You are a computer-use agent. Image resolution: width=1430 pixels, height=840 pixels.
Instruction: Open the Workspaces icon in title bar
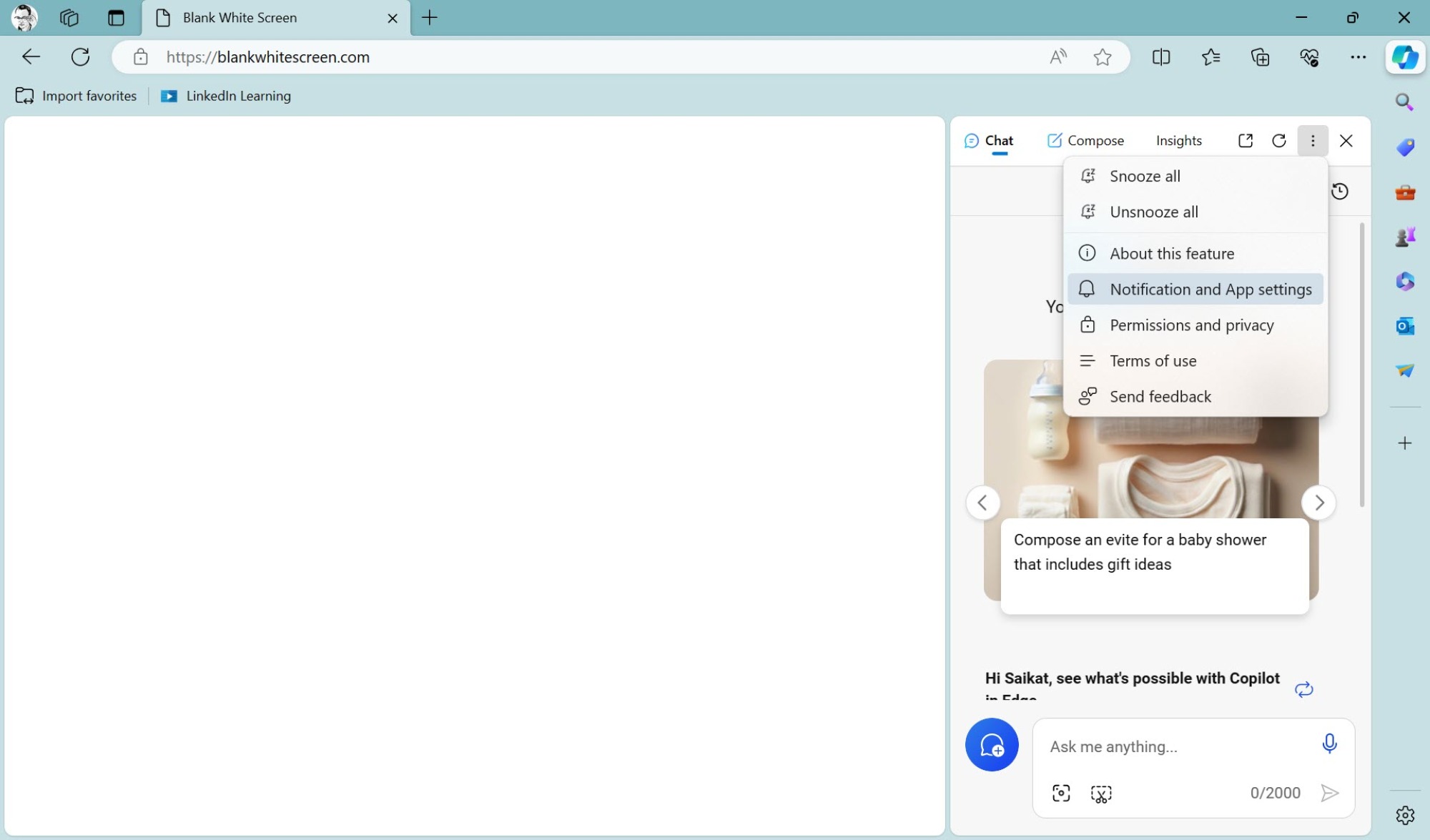[x=69, y=18]
